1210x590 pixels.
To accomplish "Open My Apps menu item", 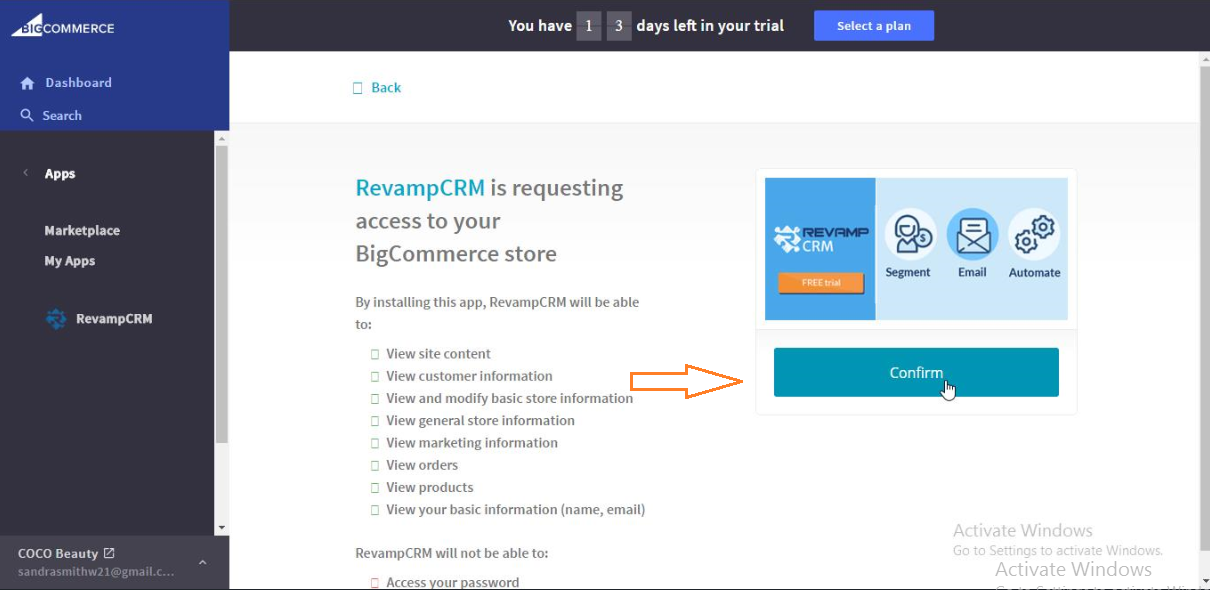I will pos(70,261).
